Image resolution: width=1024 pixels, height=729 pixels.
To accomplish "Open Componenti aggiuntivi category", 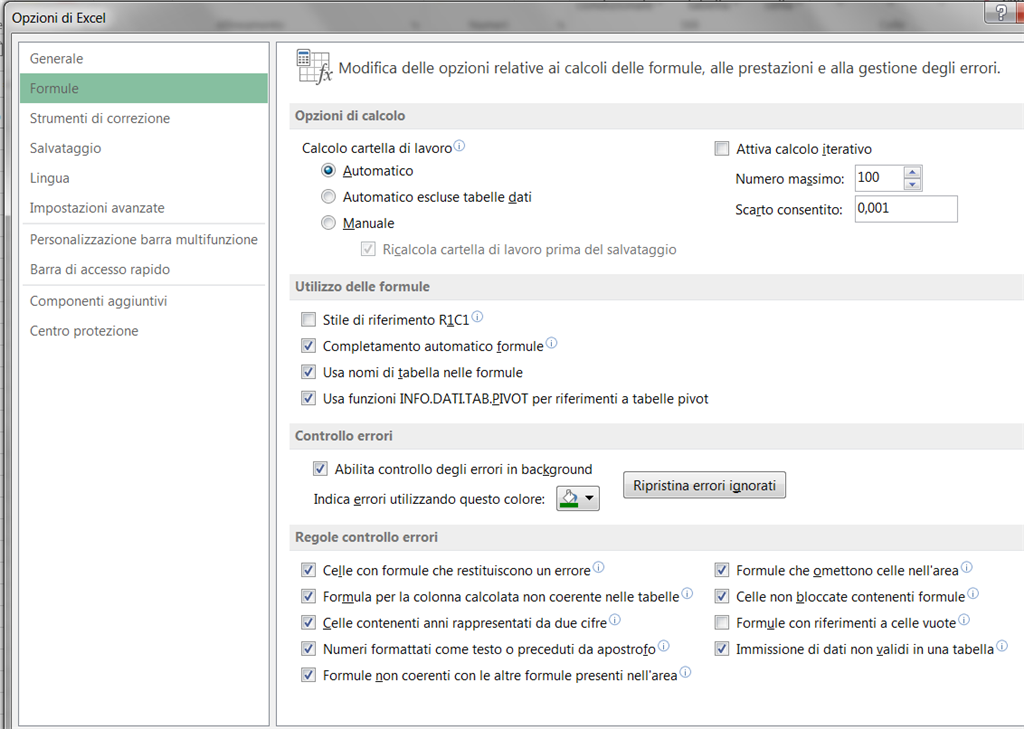I will click(x=144, y=301).
